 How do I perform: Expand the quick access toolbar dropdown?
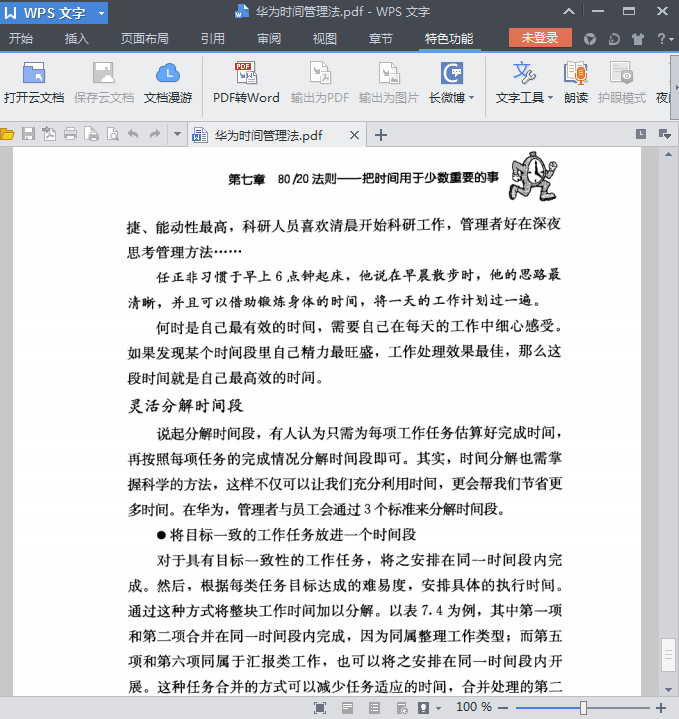pos(177,134)
